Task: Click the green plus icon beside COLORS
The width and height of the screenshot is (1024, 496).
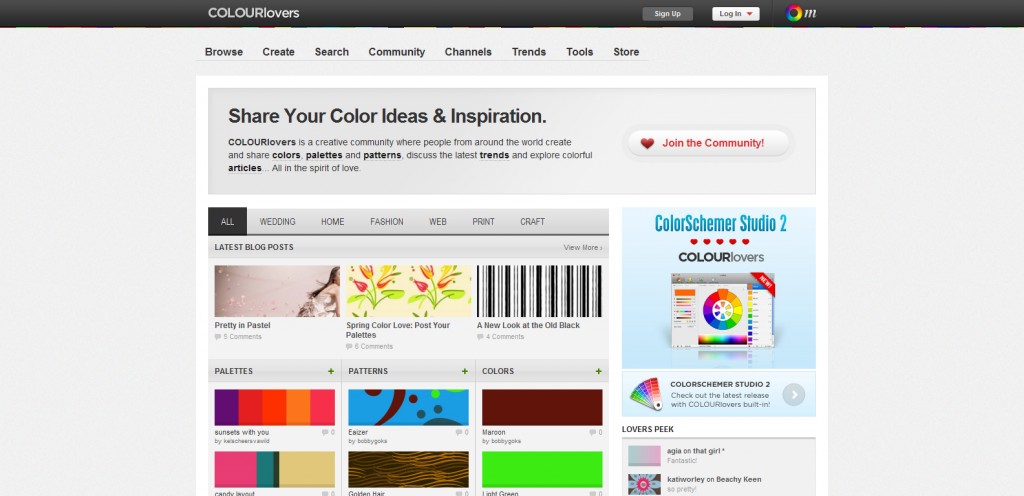Action: tap(599, 371)
